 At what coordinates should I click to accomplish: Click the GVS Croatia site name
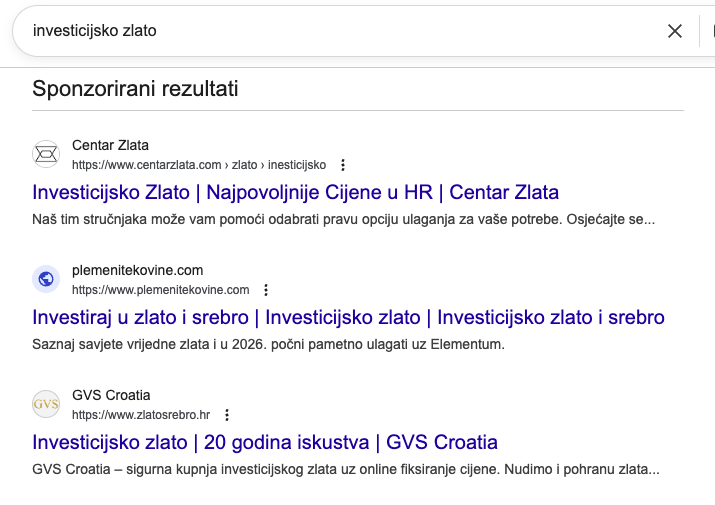pos(111,395)
